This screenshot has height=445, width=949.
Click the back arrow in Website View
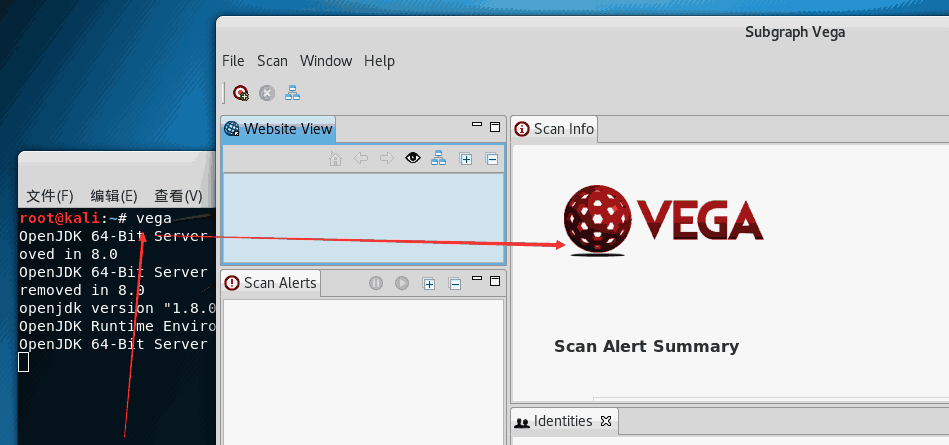(361, 159)
